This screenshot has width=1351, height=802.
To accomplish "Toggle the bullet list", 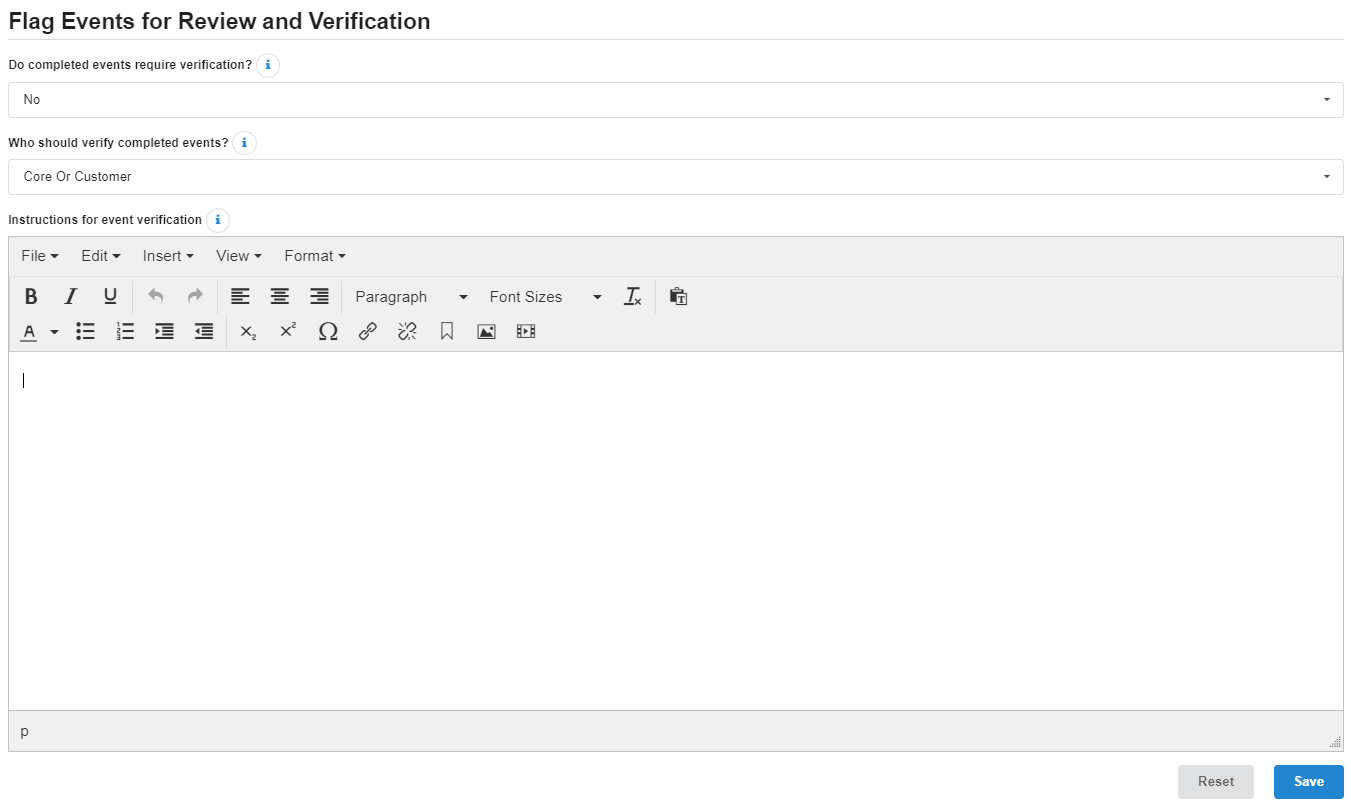I will tap(86, 331).
